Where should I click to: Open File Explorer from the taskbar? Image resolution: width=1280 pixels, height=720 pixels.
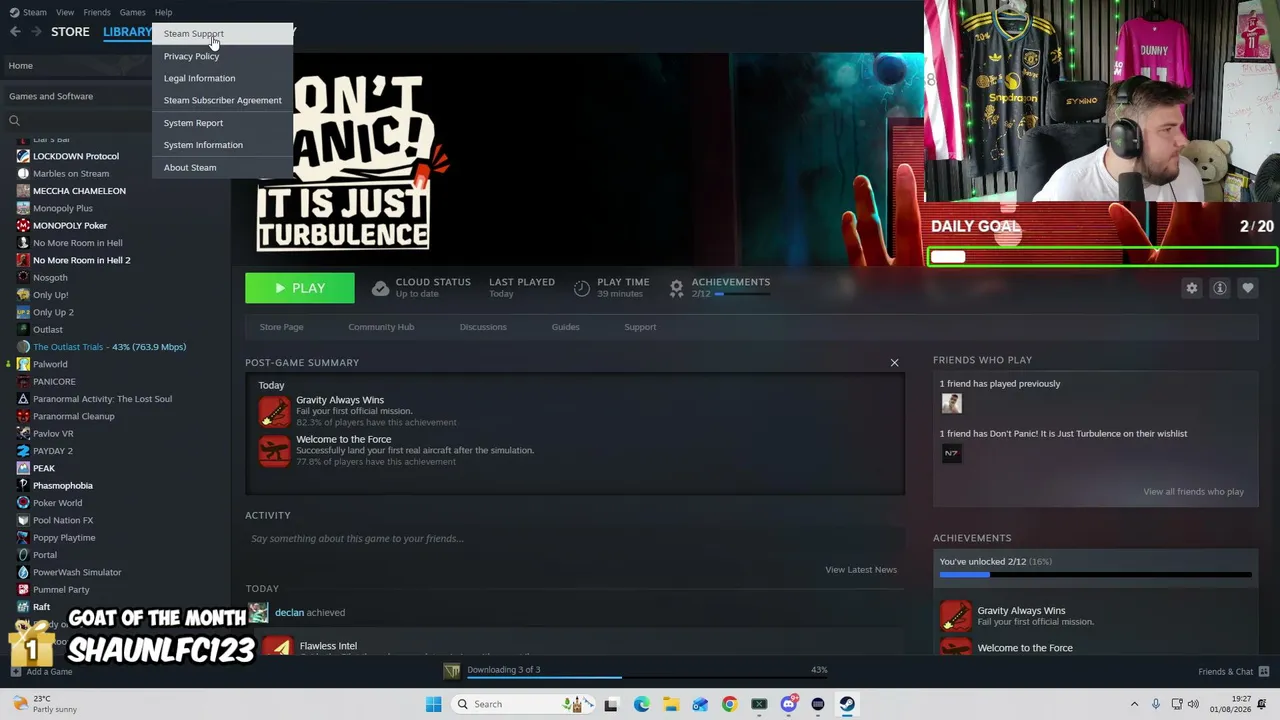click(671, 704)
